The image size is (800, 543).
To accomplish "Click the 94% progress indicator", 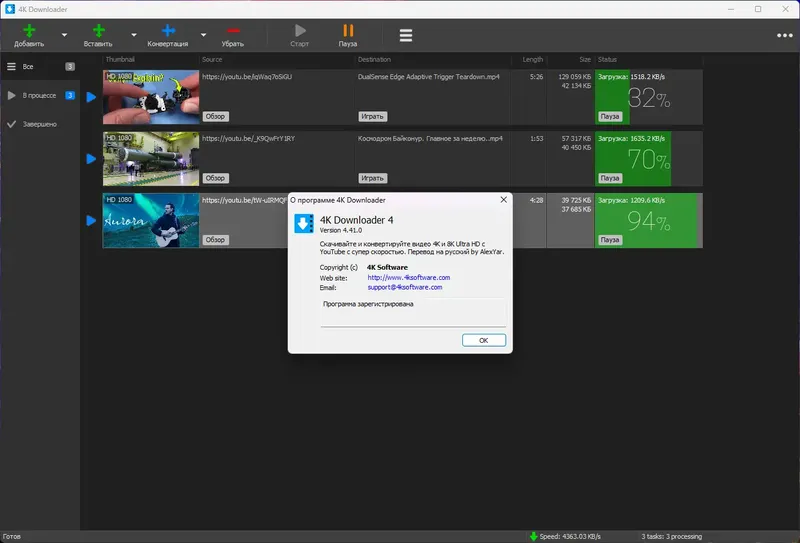I will pos(648,221).
